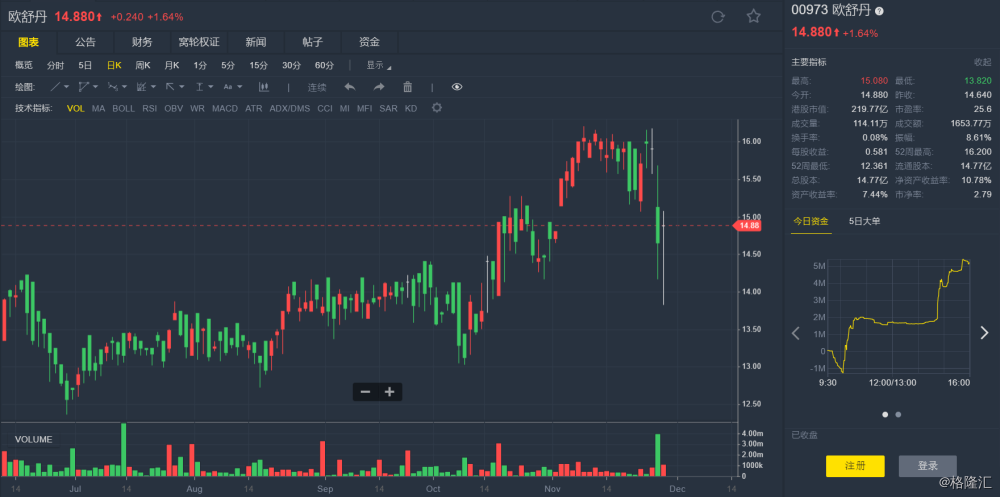
Task: Switch to the 财务 tab
Action: click(x=142, y=42)
